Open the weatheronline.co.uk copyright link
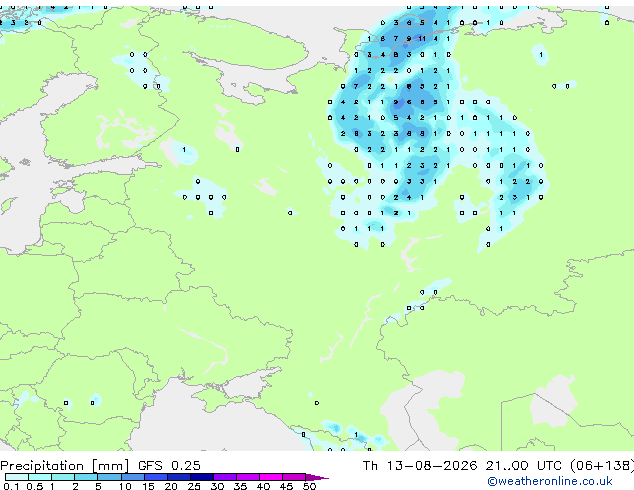Viewport: 634px width, 490px height. (x=549, y=481)
